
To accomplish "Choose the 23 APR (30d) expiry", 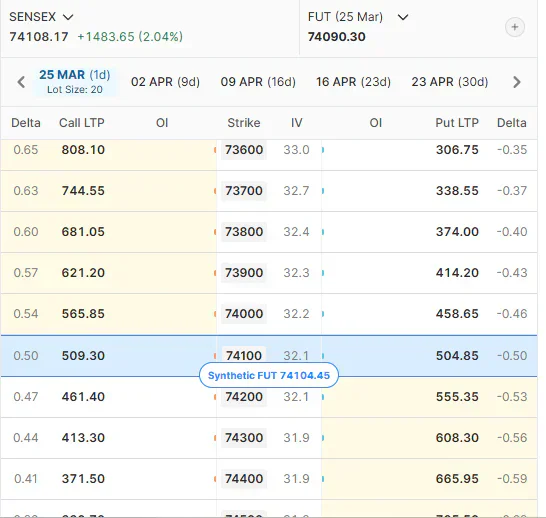I will point(450,82).
